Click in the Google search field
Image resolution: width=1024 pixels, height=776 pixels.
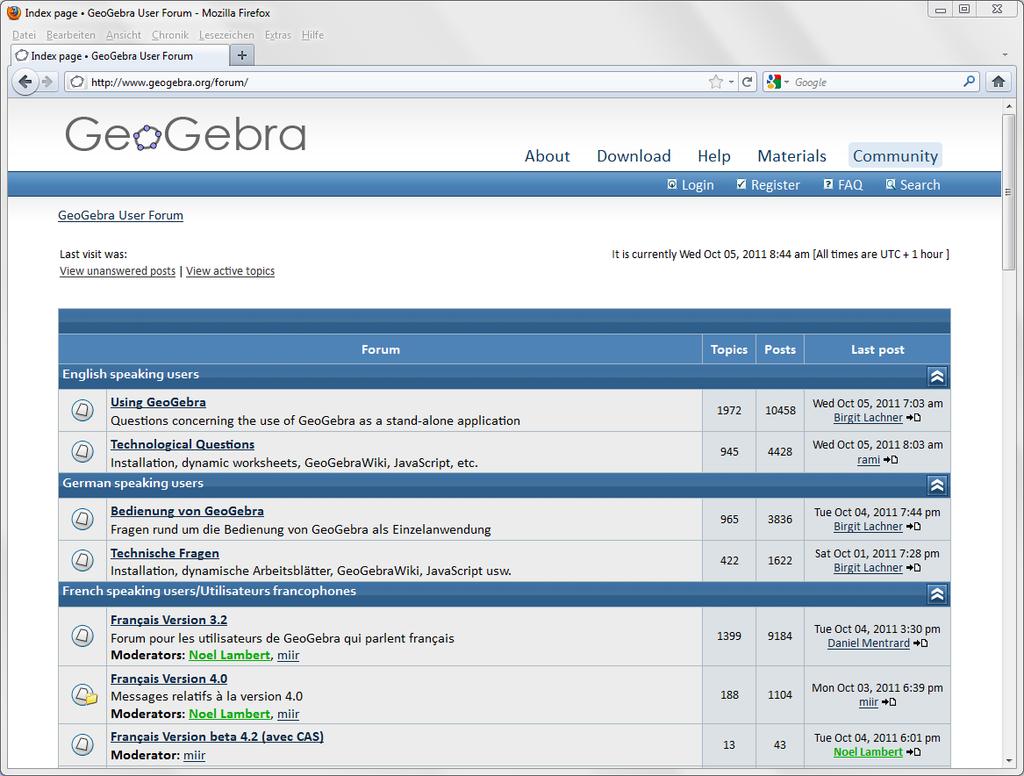point(876,82)
